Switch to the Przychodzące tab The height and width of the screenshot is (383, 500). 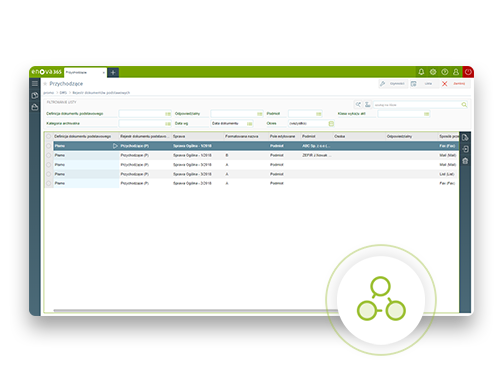click(85, 72)
